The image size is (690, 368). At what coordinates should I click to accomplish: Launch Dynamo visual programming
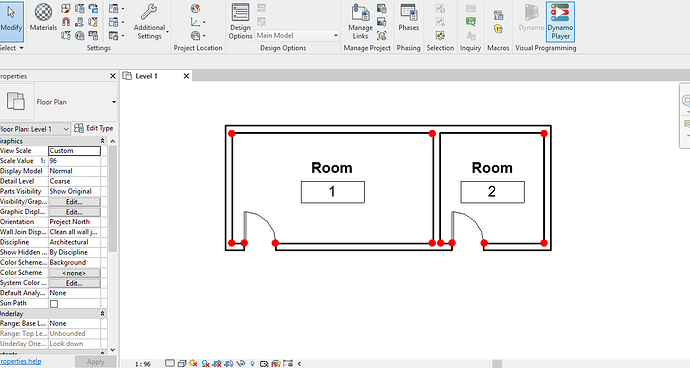pos(531,18)
